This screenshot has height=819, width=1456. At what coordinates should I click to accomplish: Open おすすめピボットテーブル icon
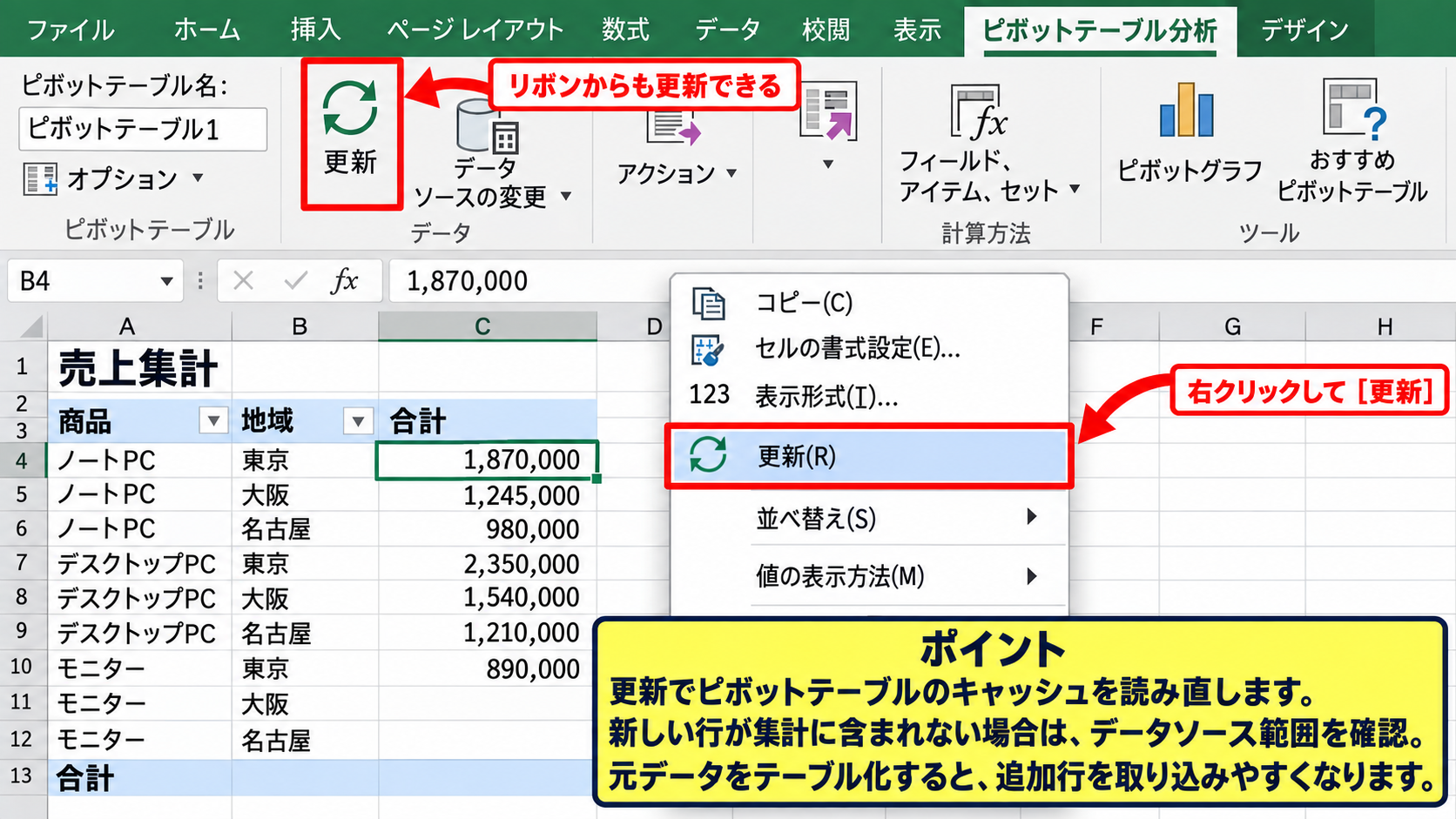1353,109
